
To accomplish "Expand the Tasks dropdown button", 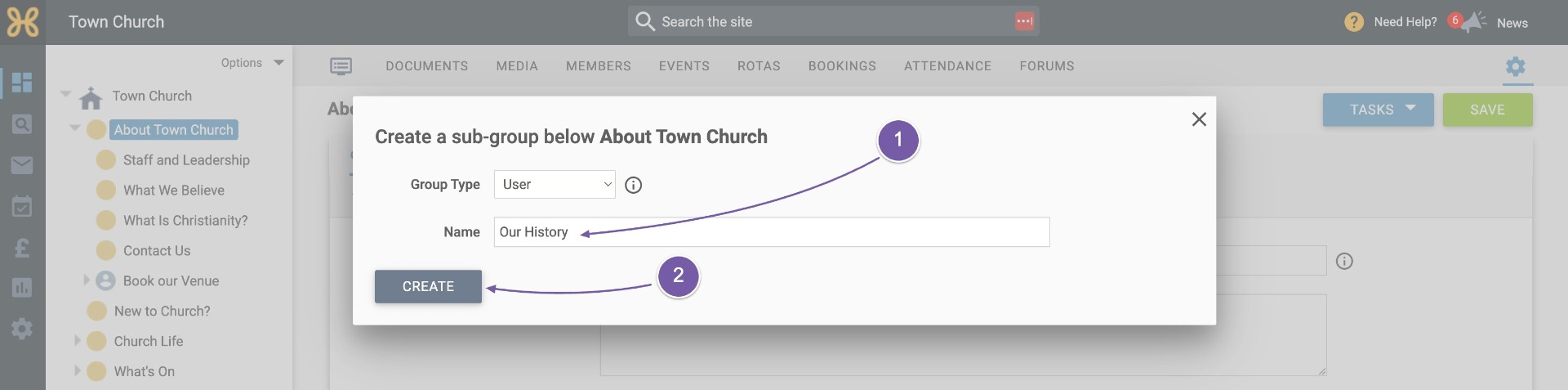I will pyautogui.click(x=1378, y=110).
